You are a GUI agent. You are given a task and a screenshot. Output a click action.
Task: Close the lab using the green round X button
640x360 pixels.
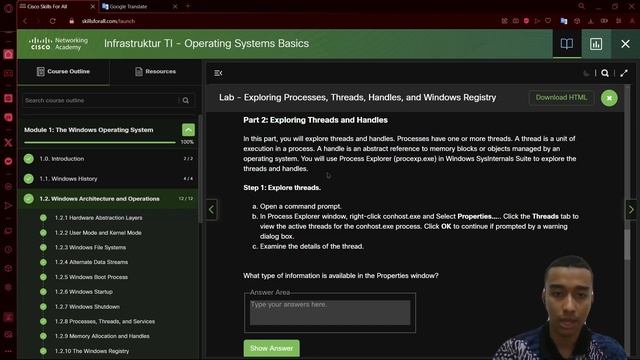click(x=609, y=98)
